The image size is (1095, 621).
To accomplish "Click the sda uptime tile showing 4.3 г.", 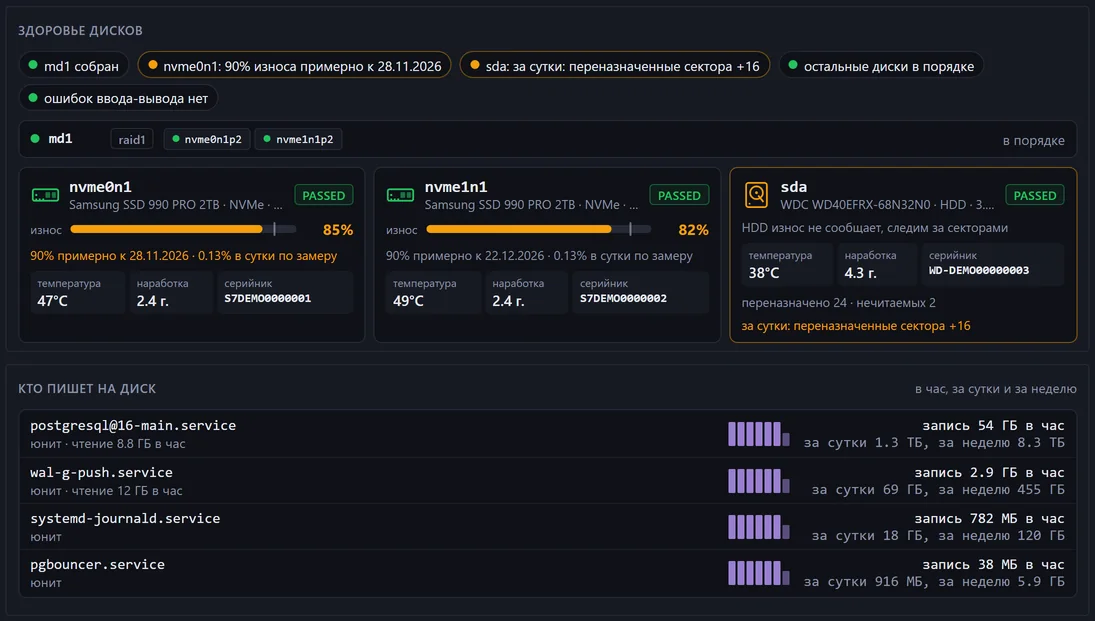I will pyautogui.click(x=877, y=265).
